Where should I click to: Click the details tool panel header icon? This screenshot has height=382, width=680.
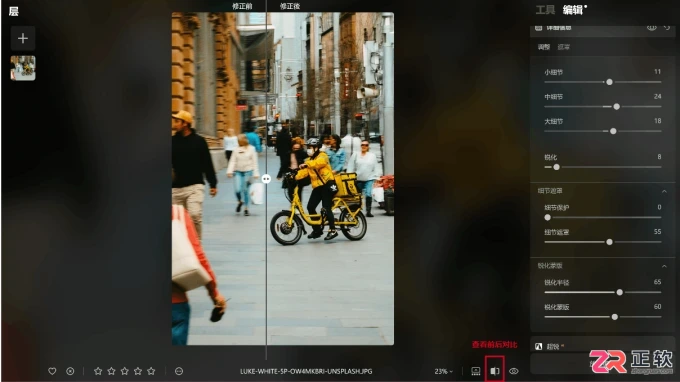click(x=539, y=28)
